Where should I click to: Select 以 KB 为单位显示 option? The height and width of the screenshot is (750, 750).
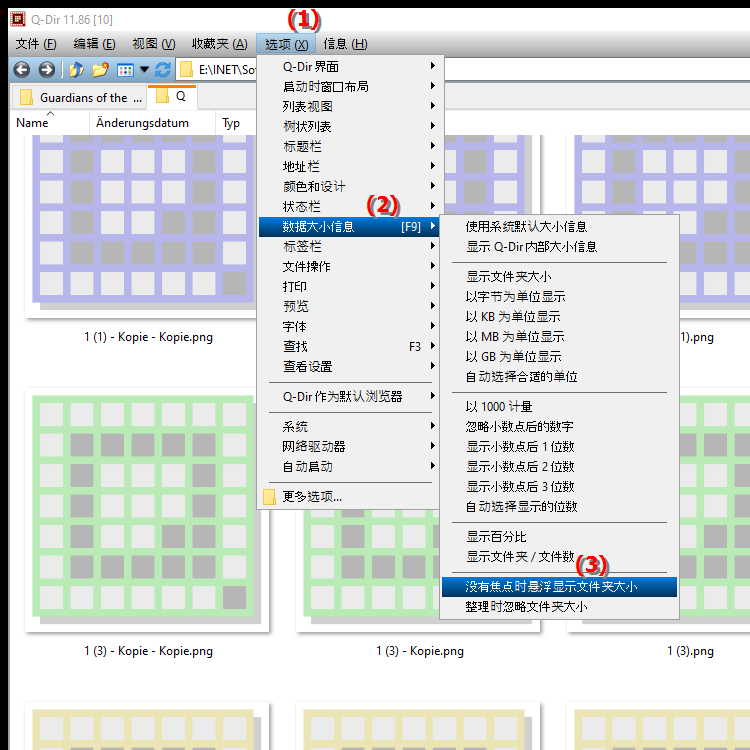point(559,317)
